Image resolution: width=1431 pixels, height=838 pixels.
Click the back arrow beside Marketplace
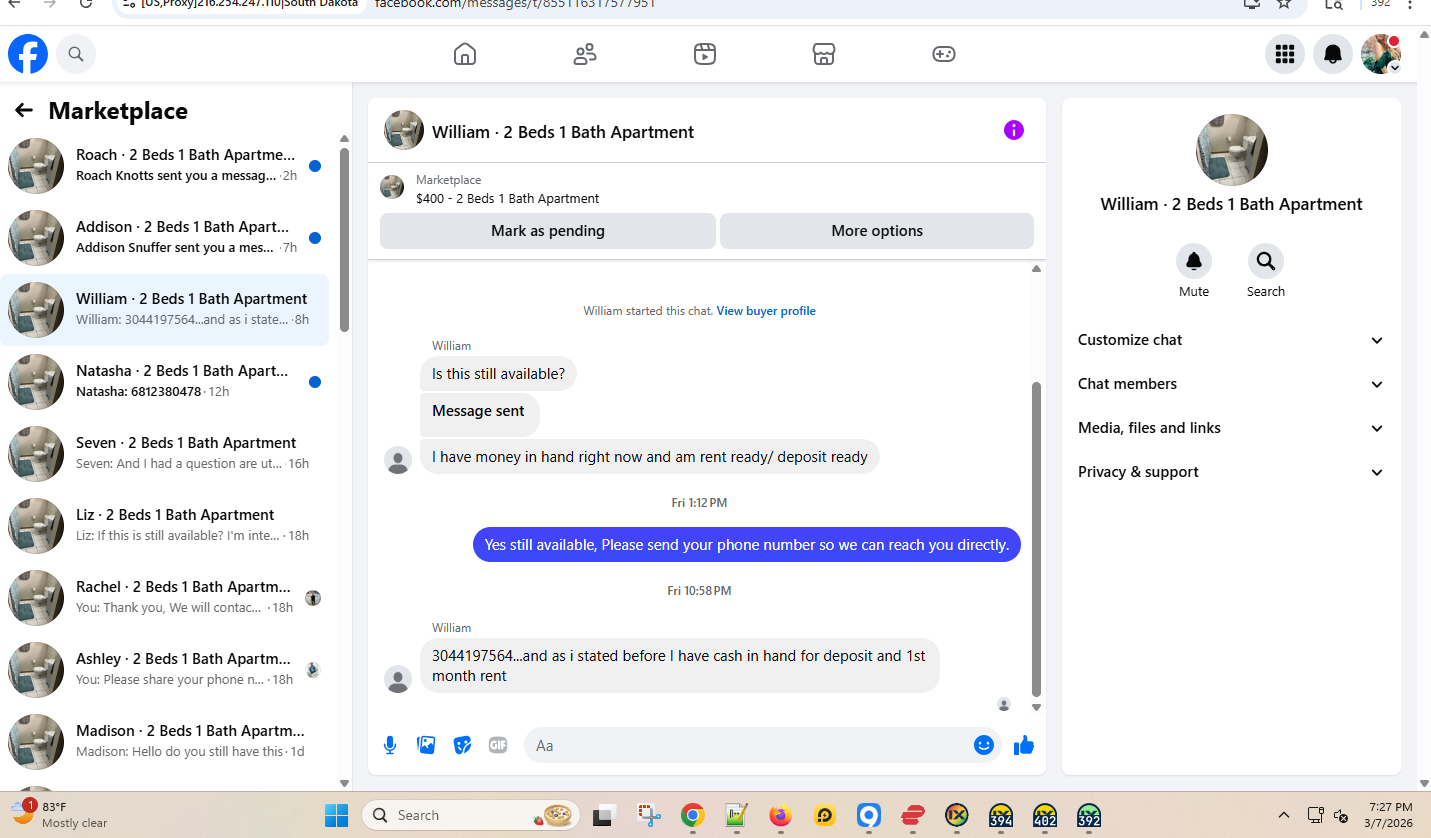tap(24, 110)
